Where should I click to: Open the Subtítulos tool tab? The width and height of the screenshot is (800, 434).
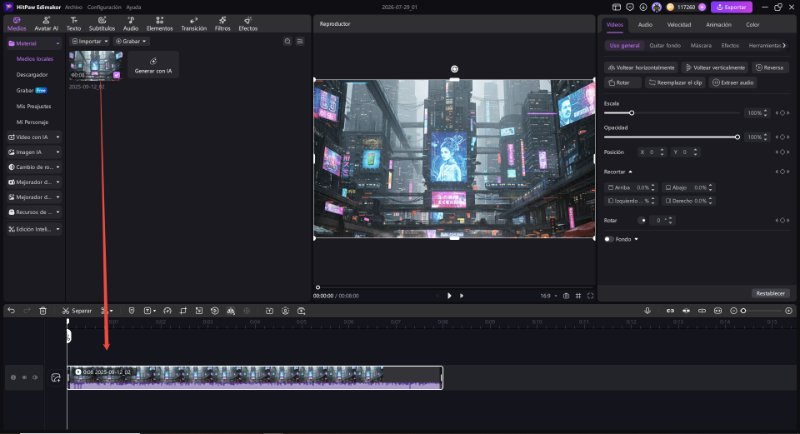(102, 24)
